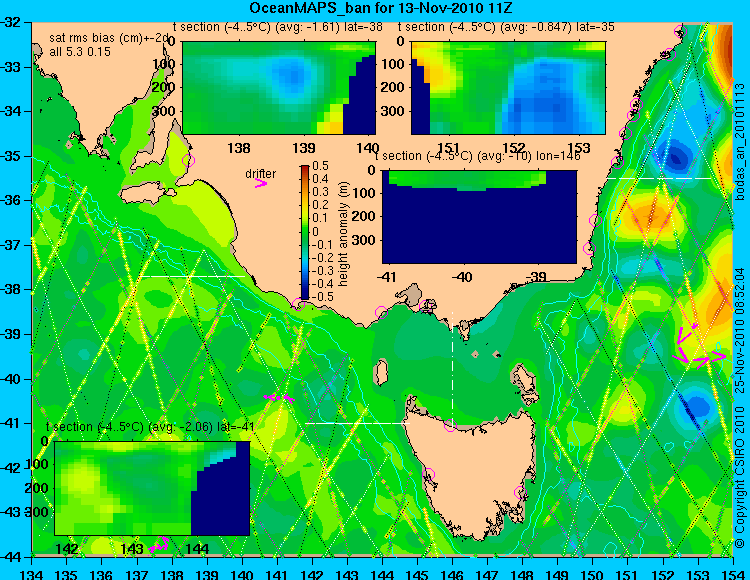Image resolution: width=750 pixels, height=580 pixels.
Task: Click the 'all 5.3 0.15' statistics text
Action: 80,51
